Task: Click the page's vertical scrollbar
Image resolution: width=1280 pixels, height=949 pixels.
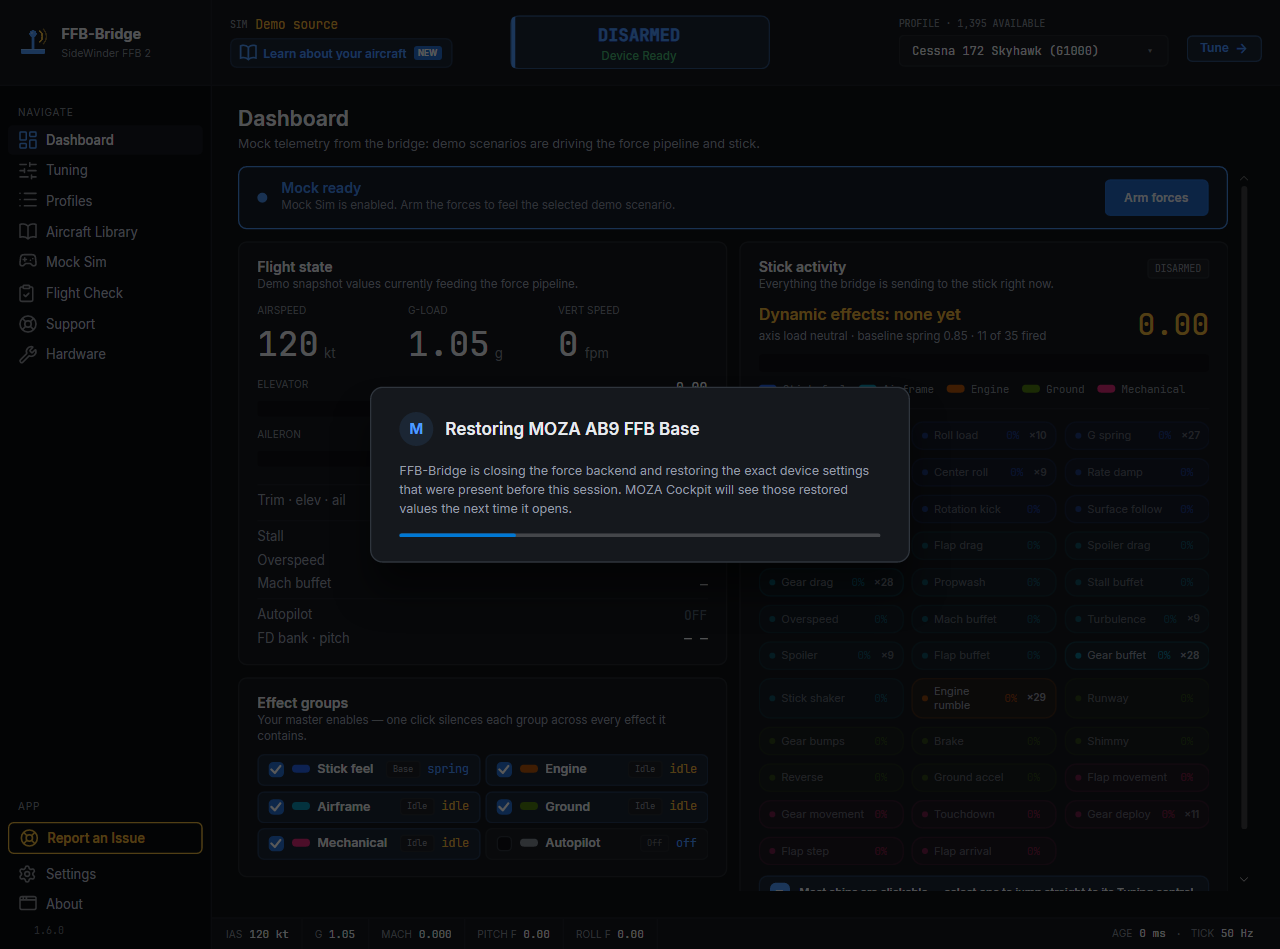Action: click(1244, 508)
